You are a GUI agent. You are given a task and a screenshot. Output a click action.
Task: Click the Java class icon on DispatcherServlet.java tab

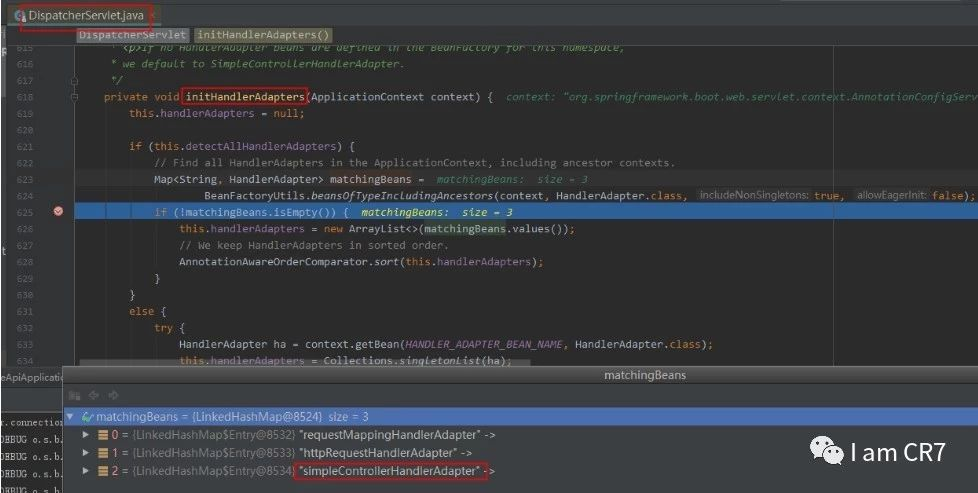(20, 15)
